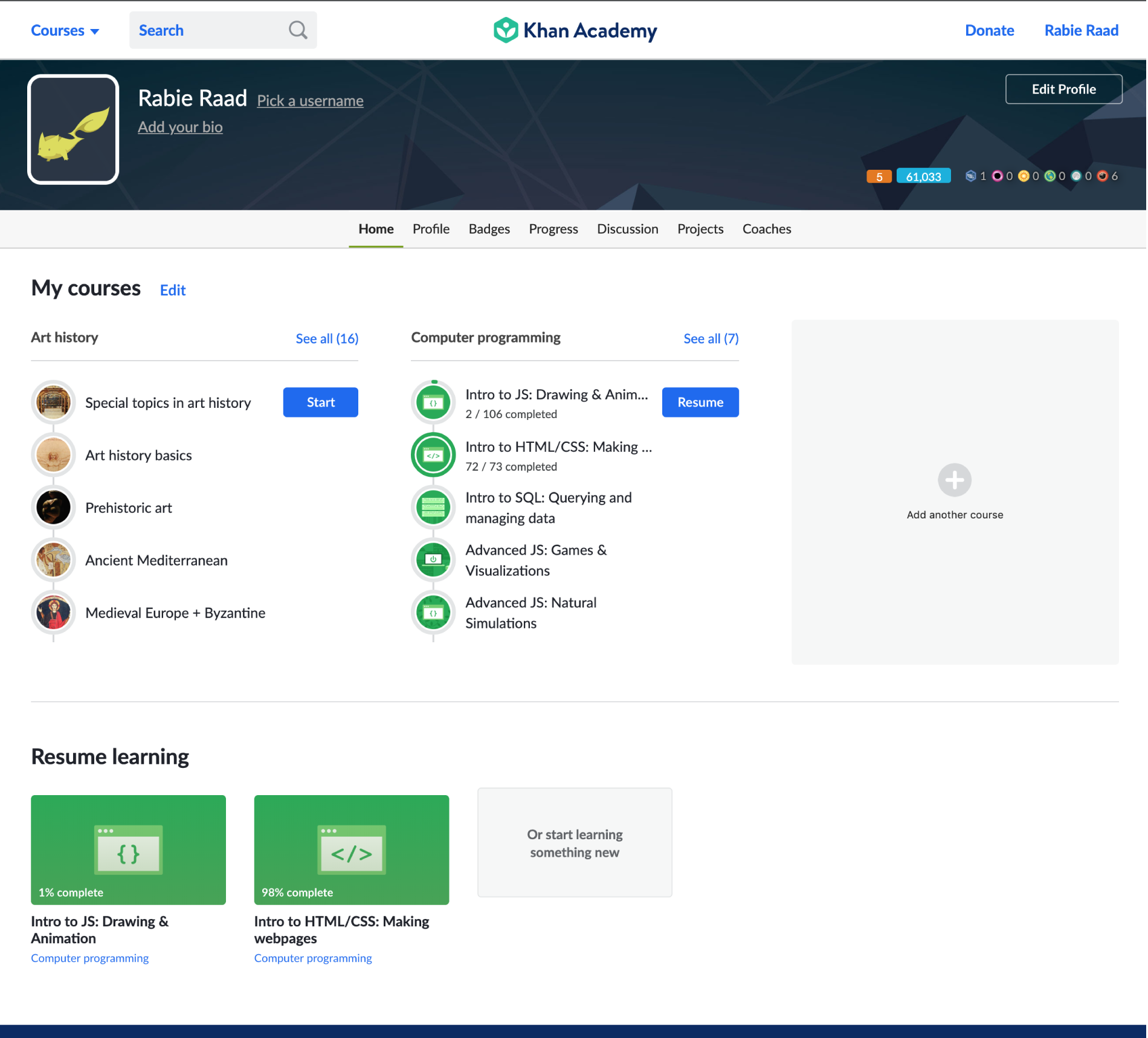Click Intro to SQL: Querying and managing data

coord(549,508)
